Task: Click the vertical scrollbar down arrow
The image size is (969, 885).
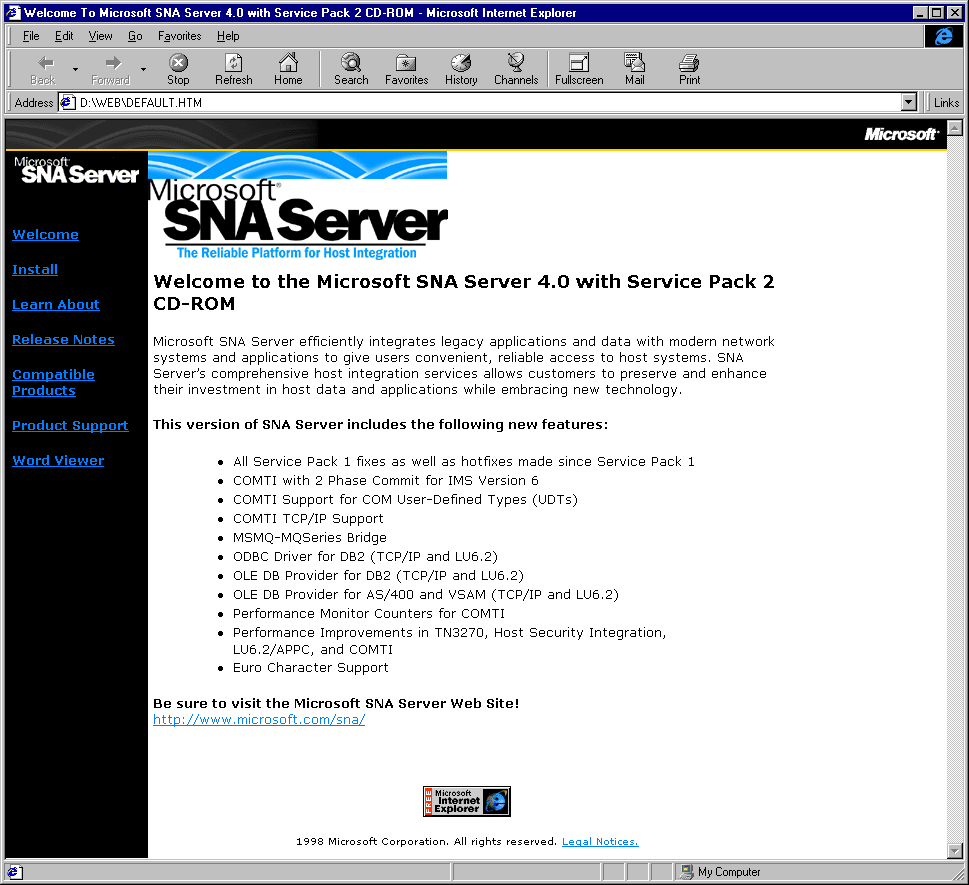Action: 955,851
